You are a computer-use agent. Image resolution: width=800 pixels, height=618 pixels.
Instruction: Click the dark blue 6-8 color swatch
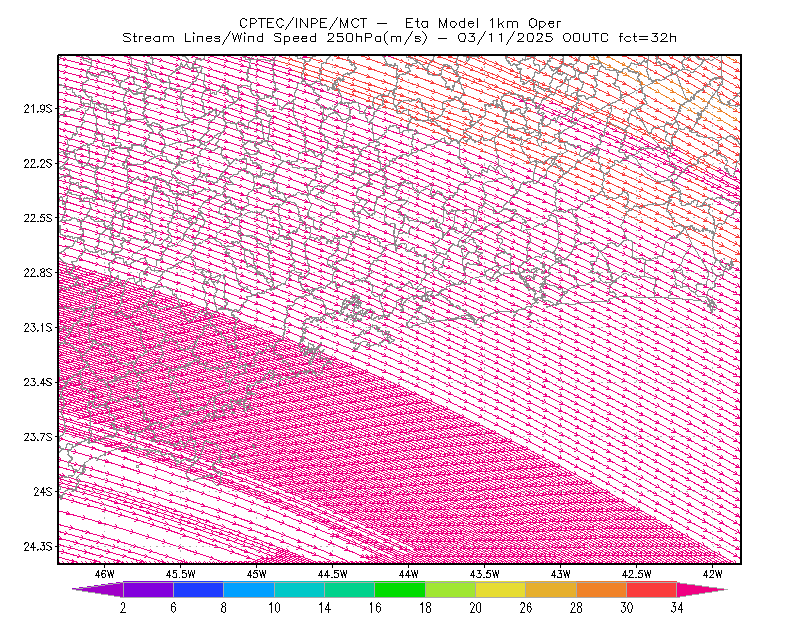(198, 589)
